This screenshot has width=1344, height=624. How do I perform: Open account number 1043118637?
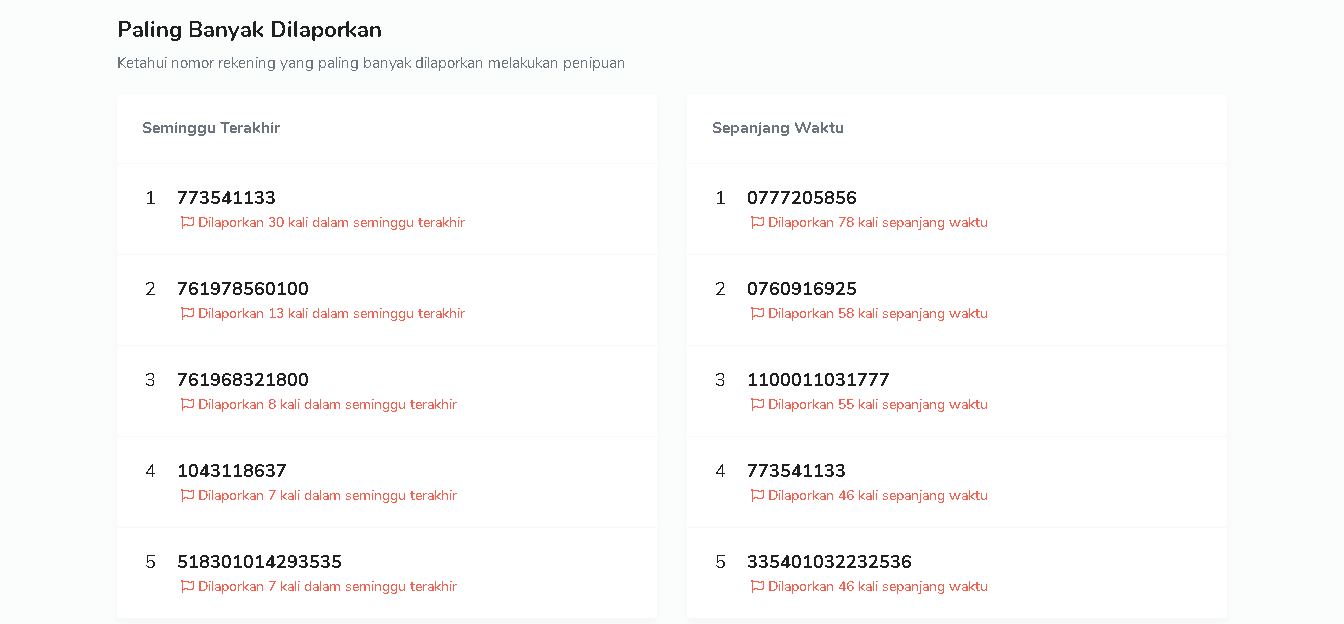232,471
